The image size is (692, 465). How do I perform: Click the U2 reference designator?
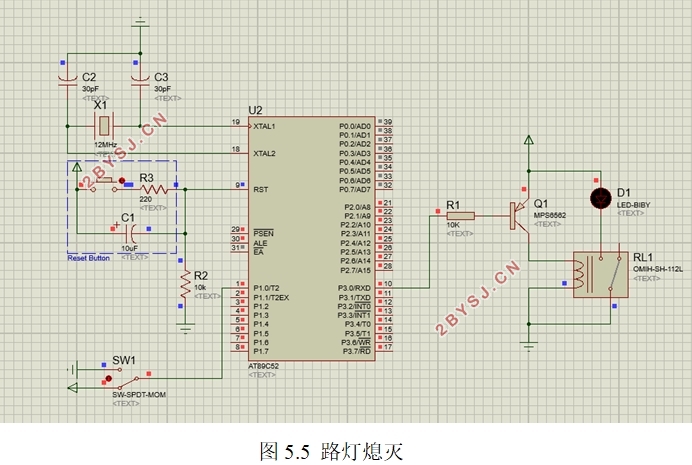pos(255,110)
